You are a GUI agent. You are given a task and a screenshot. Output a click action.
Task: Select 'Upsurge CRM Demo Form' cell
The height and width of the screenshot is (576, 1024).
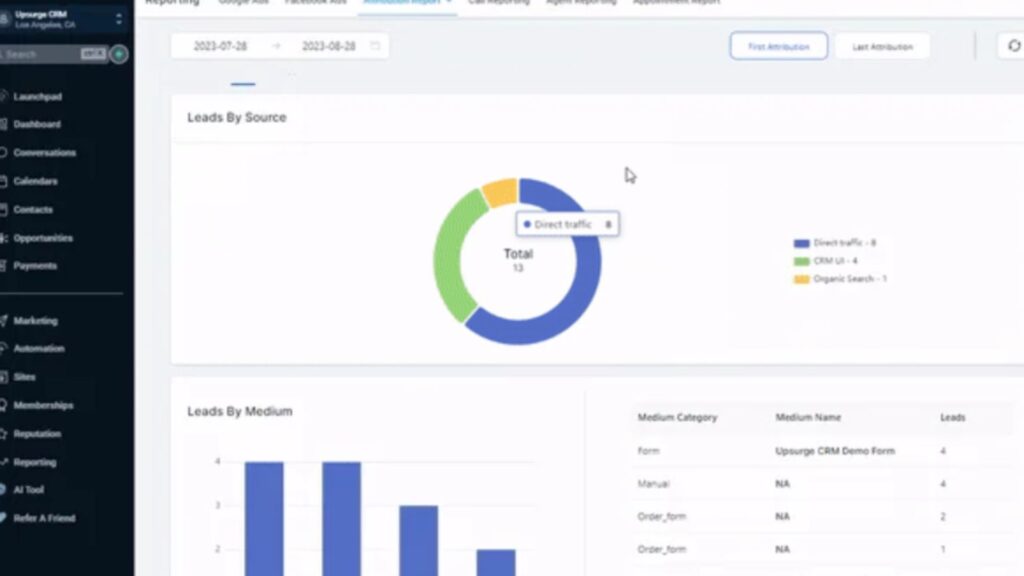(x=835, y=451)
